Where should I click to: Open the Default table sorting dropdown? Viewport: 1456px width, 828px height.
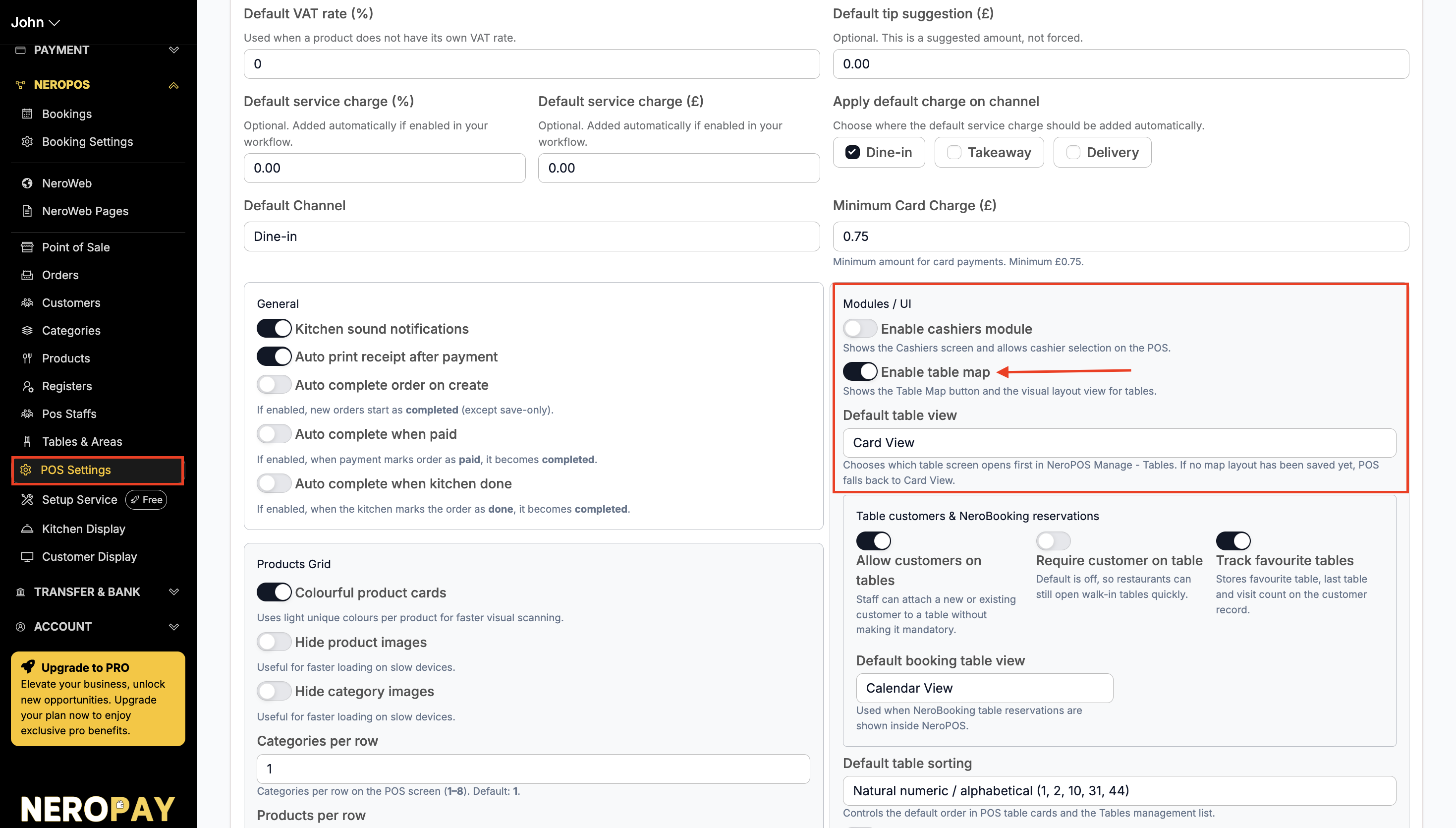coord(1119,791)
